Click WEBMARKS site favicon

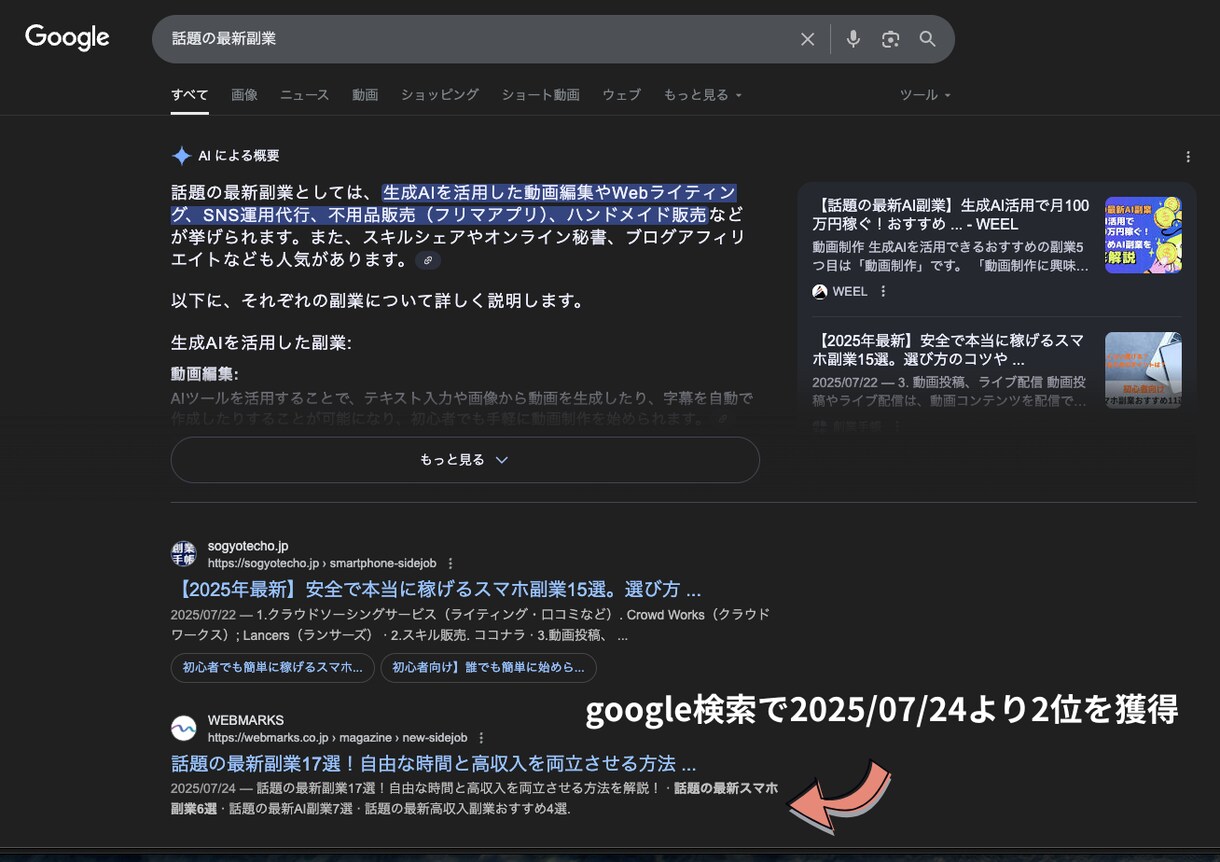pyautogui.click(x=183, y=728)
